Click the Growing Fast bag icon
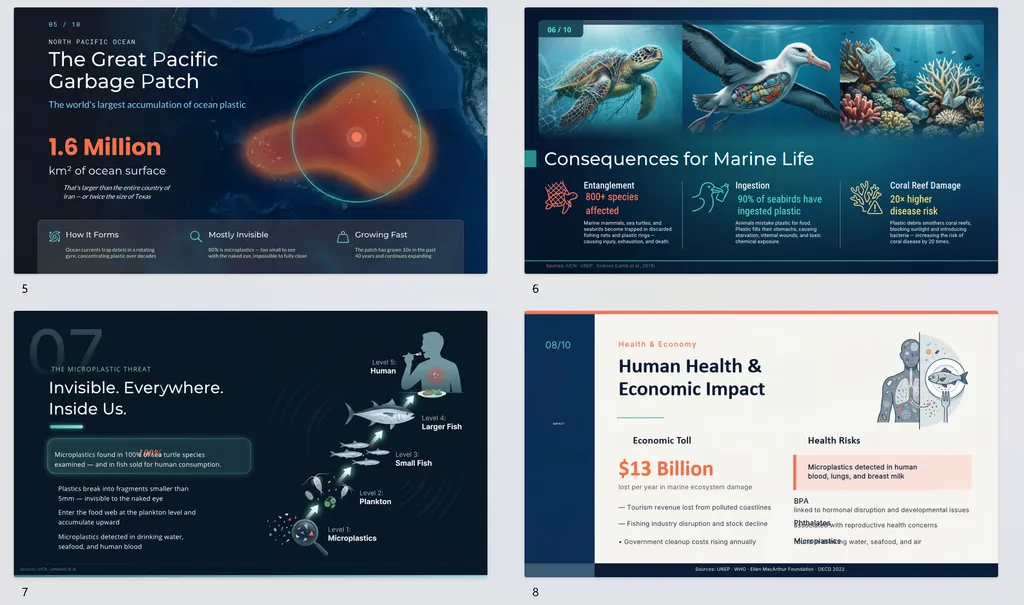Screen dimensions: 1024x605 click(x=342, y=237)
